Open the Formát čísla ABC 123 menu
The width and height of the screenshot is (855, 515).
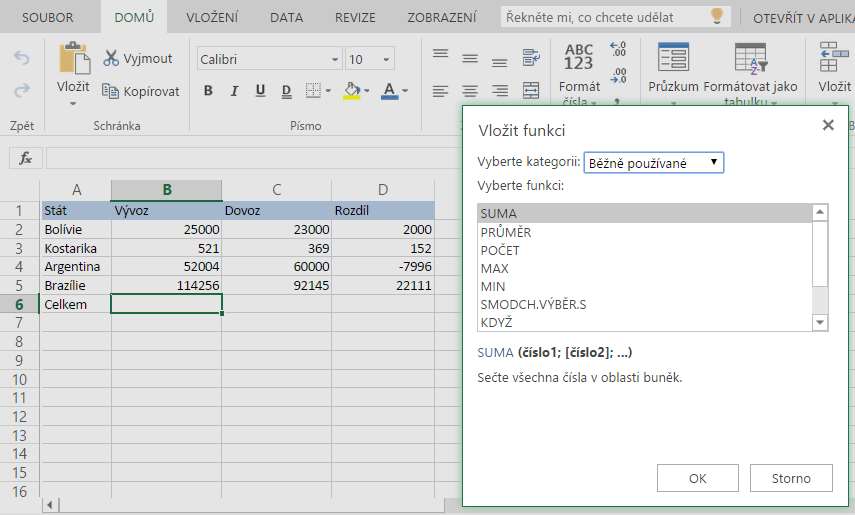coord(579,74)
